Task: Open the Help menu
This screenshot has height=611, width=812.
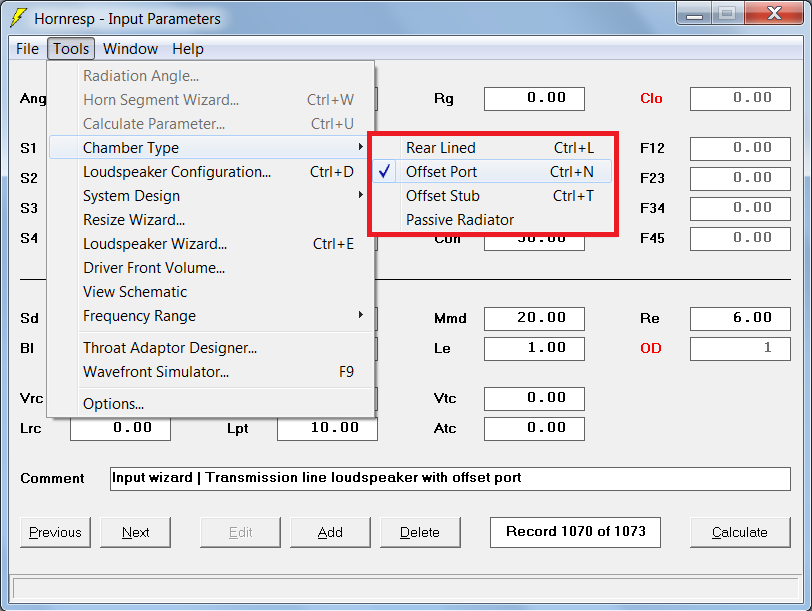Action: [x=187, y=49]
